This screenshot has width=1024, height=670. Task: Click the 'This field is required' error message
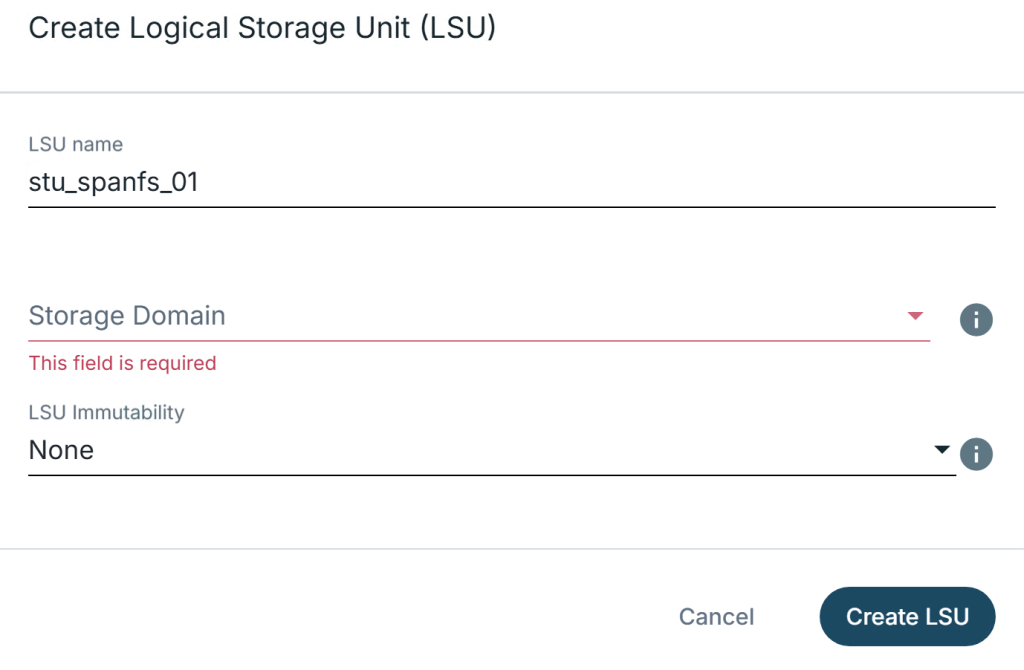tap(123, 363)
